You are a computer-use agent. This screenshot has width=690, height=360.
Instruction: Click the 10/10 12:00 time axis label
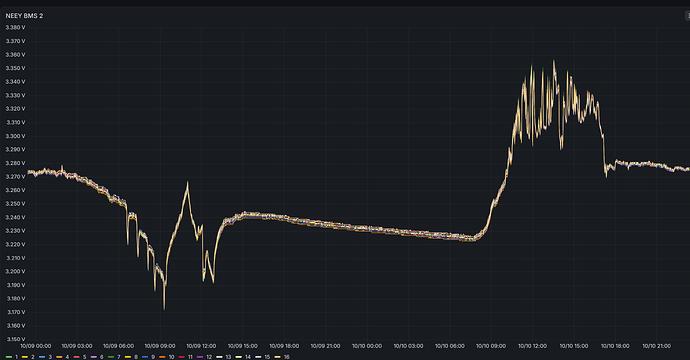click(x=532, y=346)
